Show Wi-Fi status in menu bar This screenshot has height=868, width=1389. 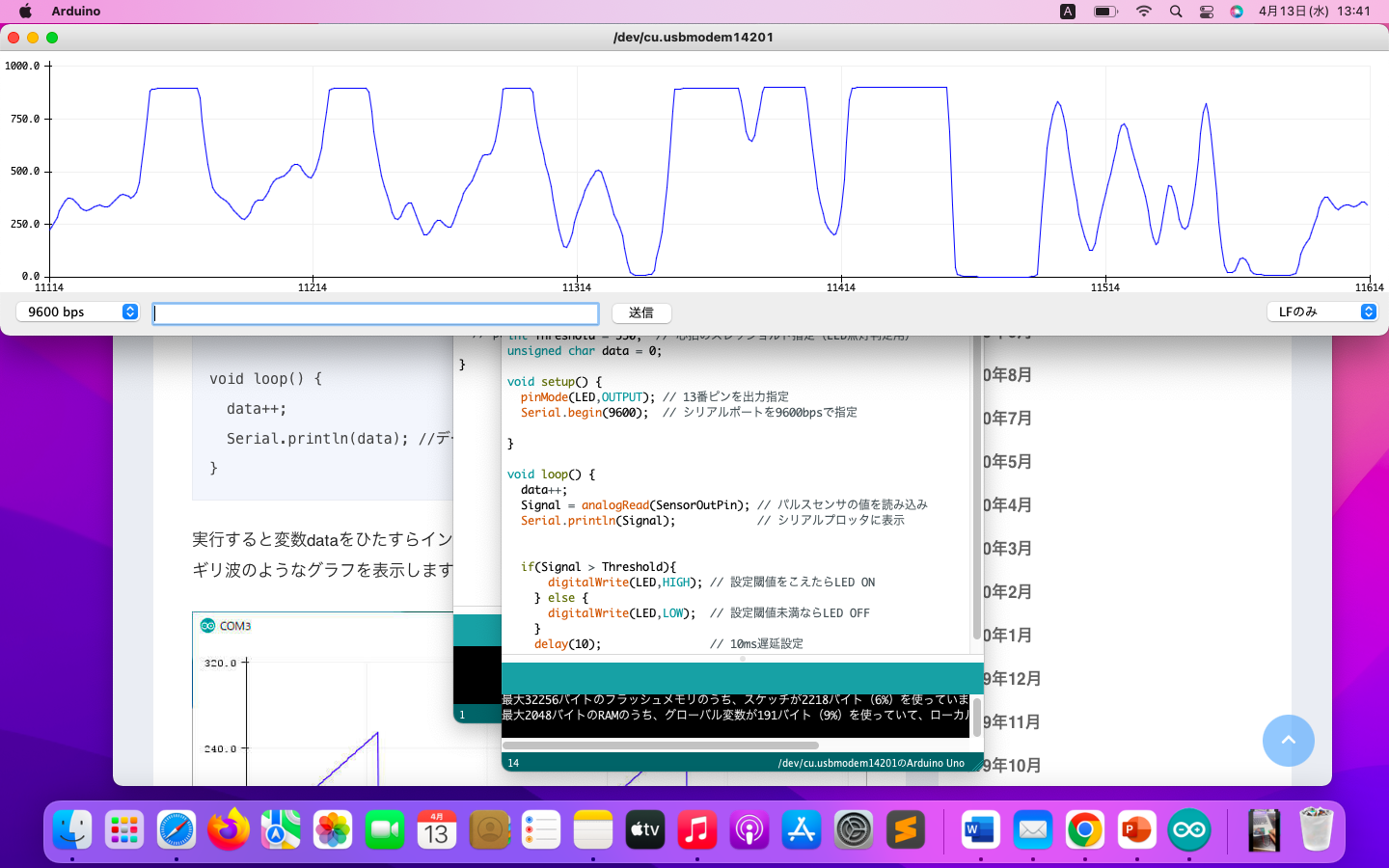tap(1144, 12)
